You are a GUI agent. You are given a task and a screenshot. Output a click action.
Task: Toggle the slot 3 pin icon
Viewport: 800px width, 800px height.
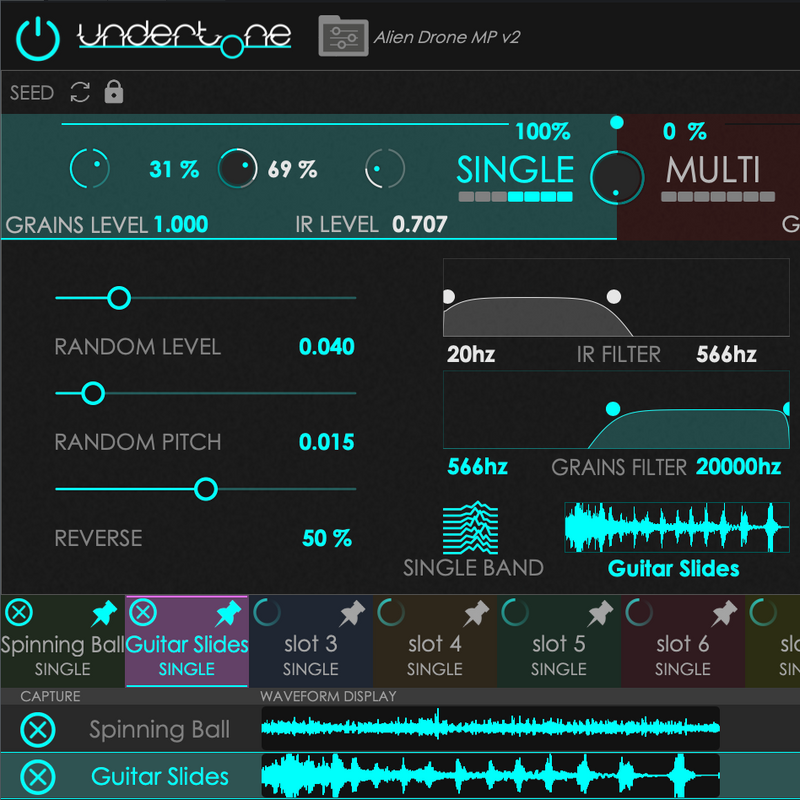click(352, 613)
